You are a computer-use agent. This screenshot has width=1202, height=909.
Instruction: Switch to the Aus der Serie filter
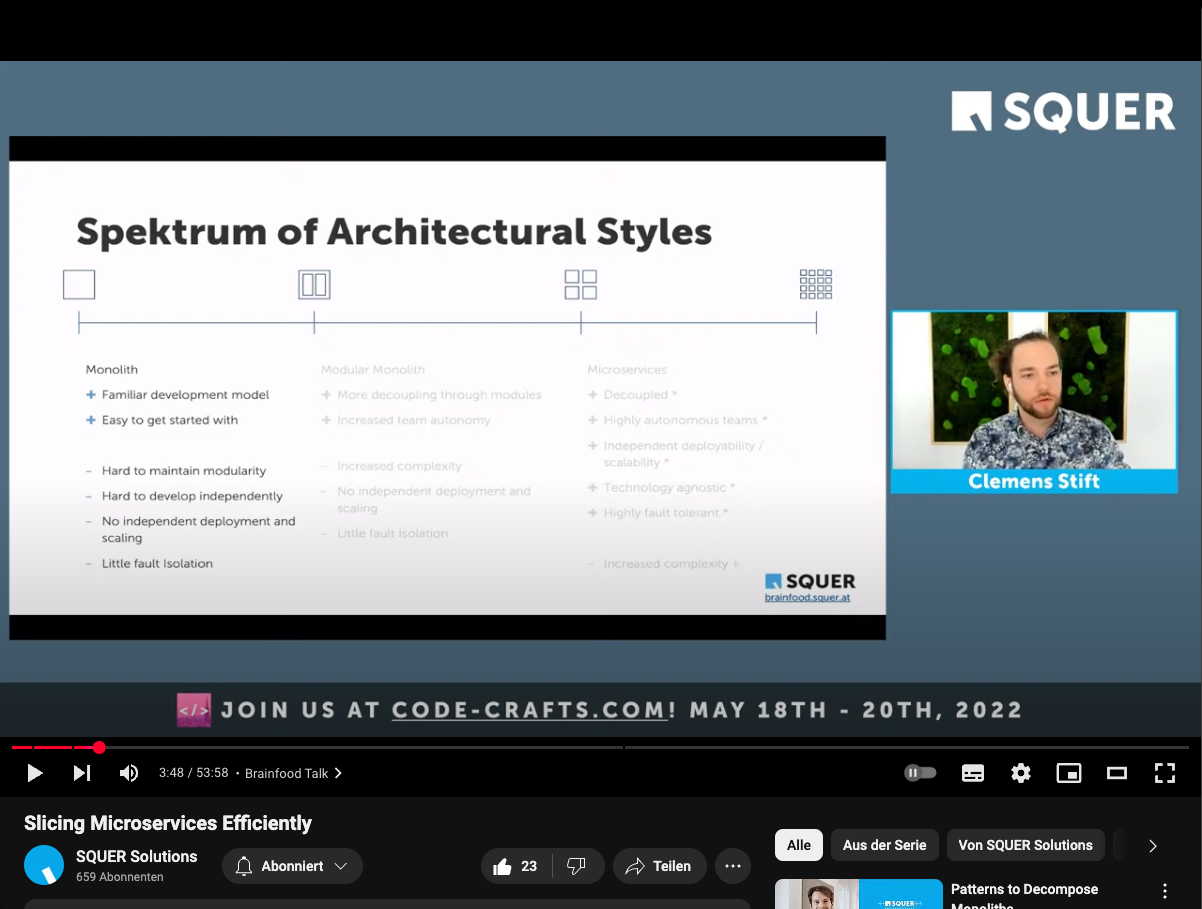pyautogui.click(x=884, y=845)
